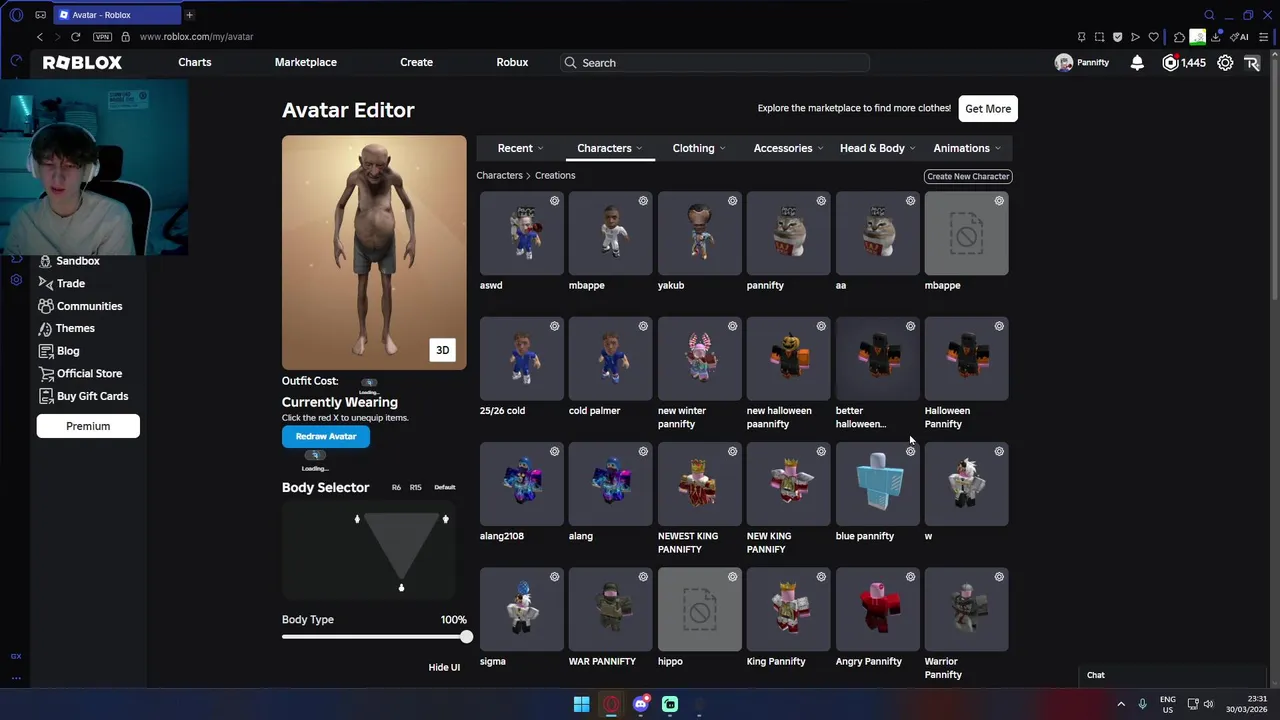Hide the avatar editor UI
Screen dimensions: 1280x720
444,667
